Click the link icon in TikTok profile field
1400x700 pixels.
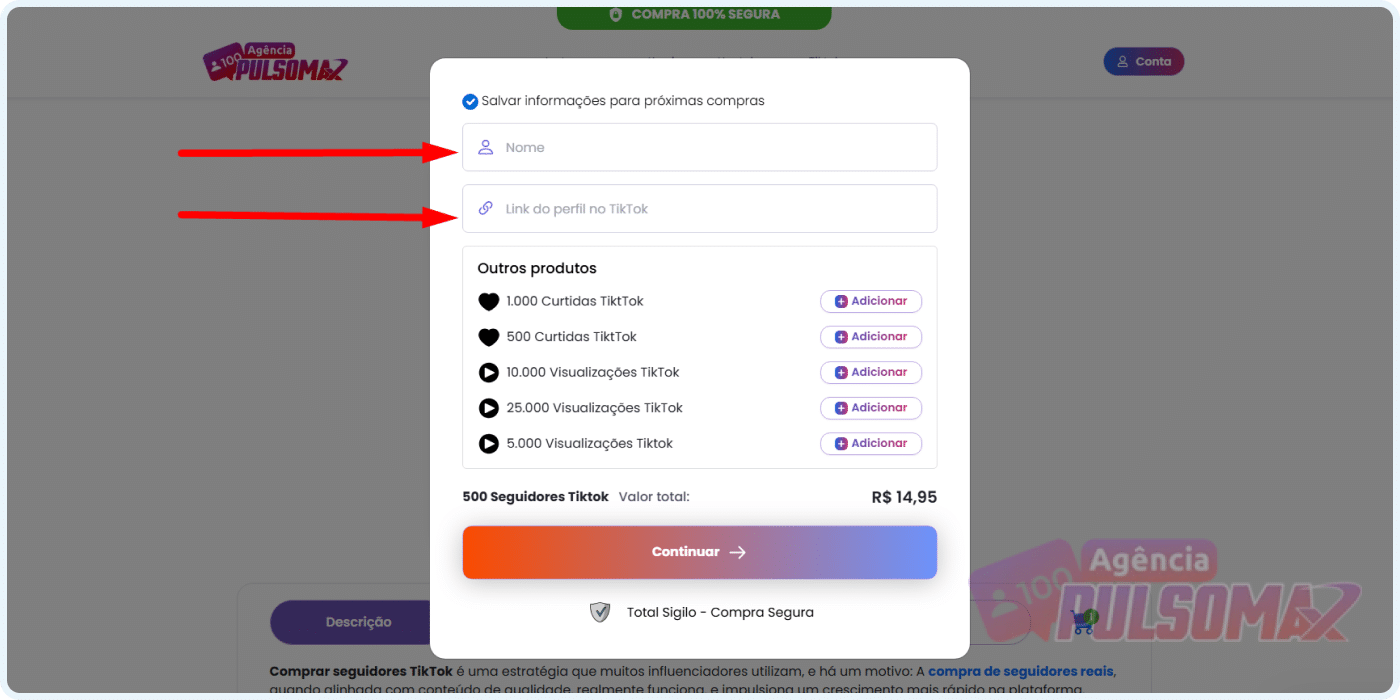tap(486, 208)
